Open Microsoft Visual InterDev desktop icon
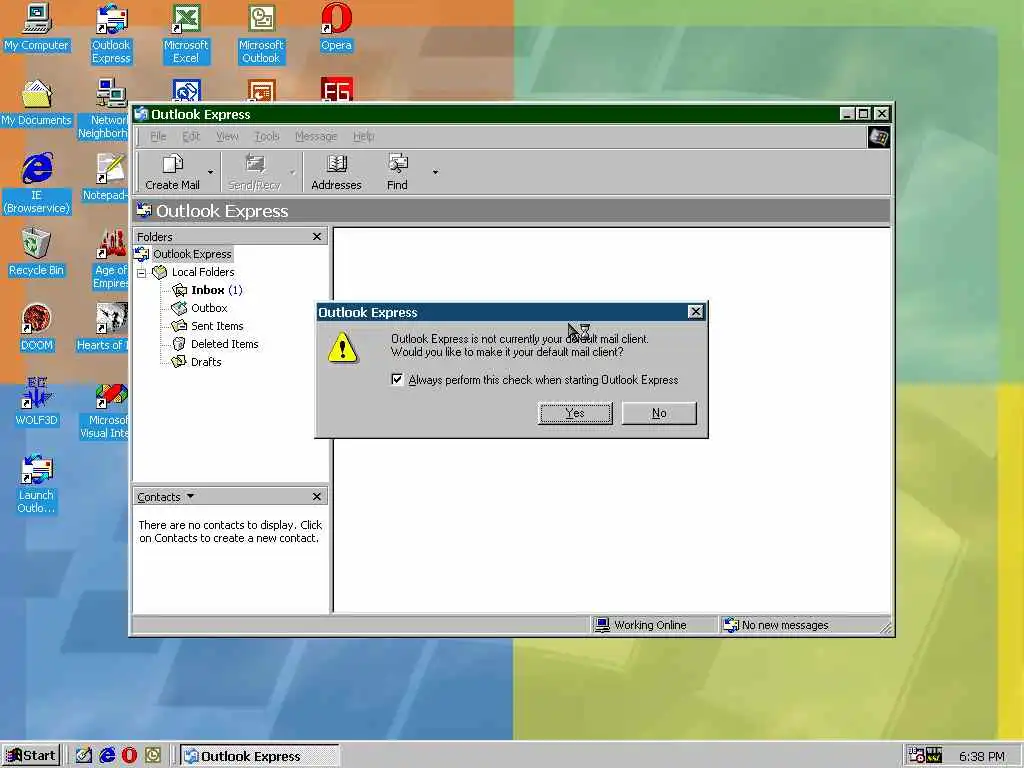This screenshot has height=768, width=1024. pyautogui.click(x=104, y=409)
